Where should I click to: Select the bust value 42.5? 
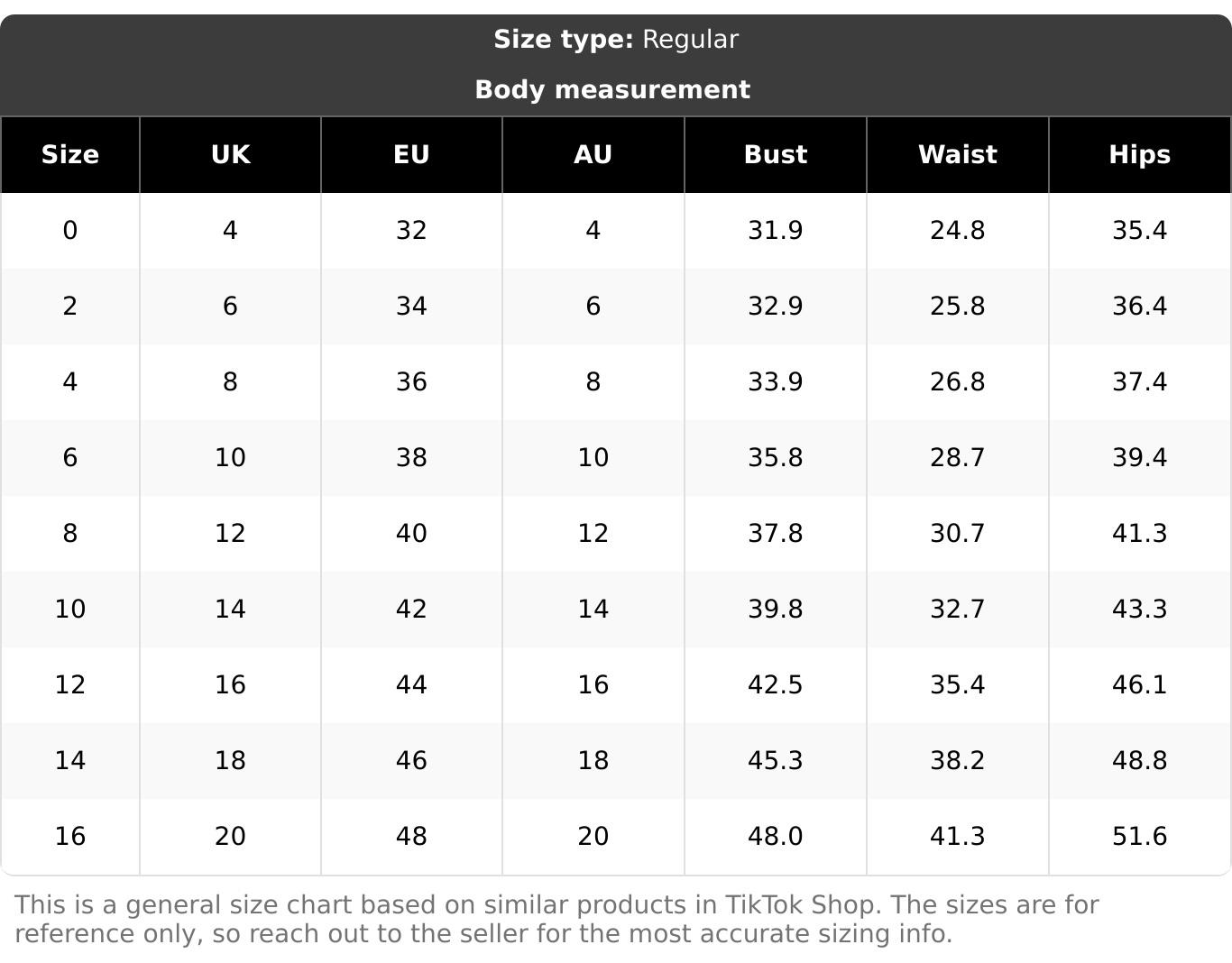775,685
